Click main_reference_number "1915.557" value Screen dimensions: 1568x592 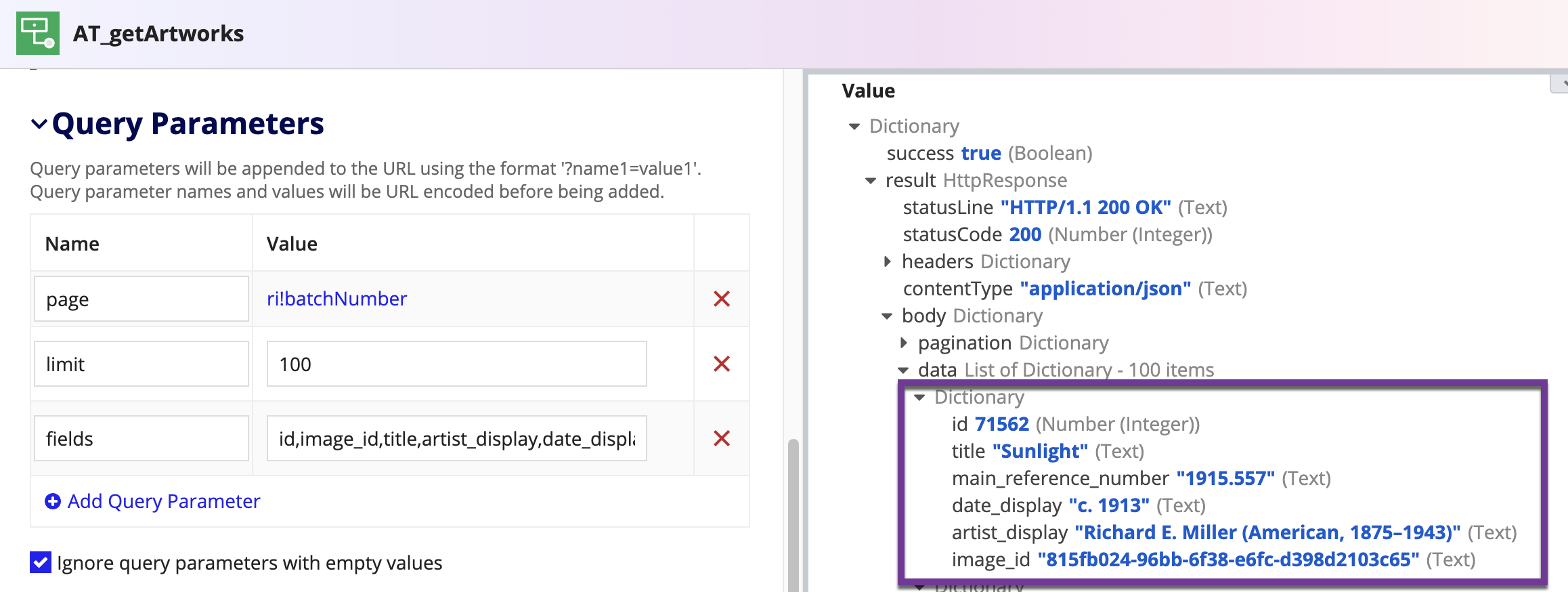pyautogui.click(x=1225, y=478)
